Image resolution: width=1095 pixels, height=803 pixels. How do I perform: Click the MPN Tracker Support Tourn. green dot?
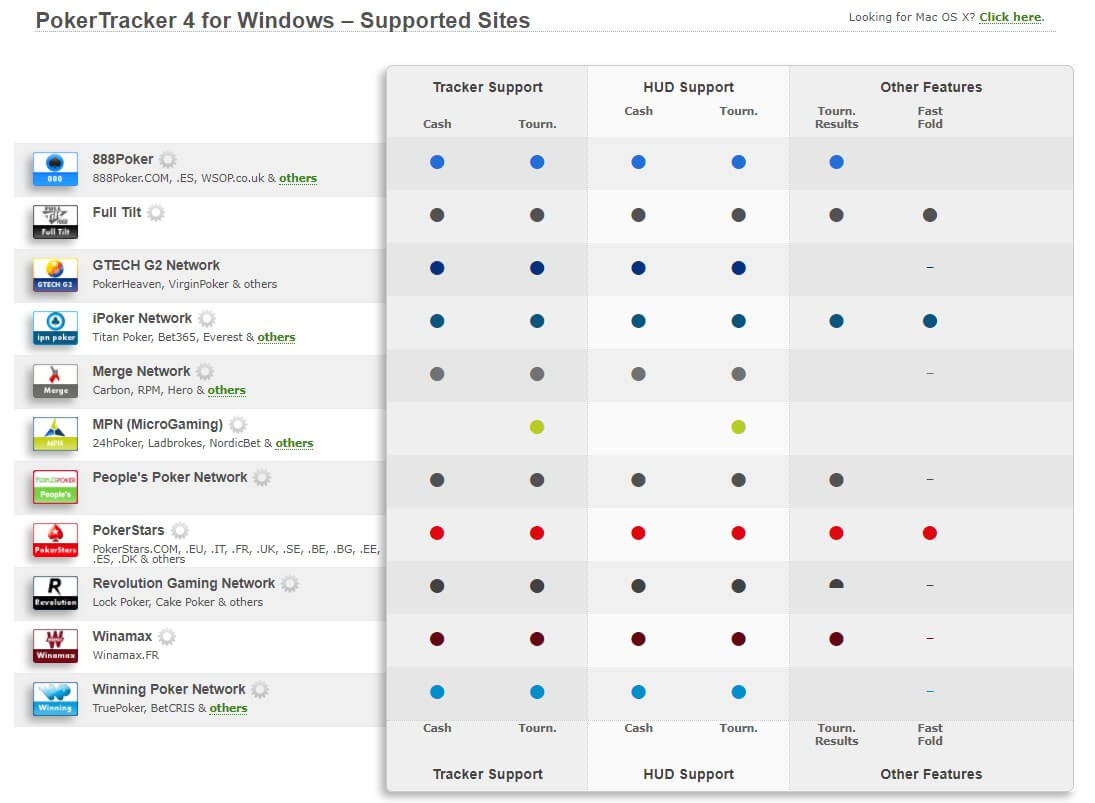pyautogui.click(x=537, y=427)
